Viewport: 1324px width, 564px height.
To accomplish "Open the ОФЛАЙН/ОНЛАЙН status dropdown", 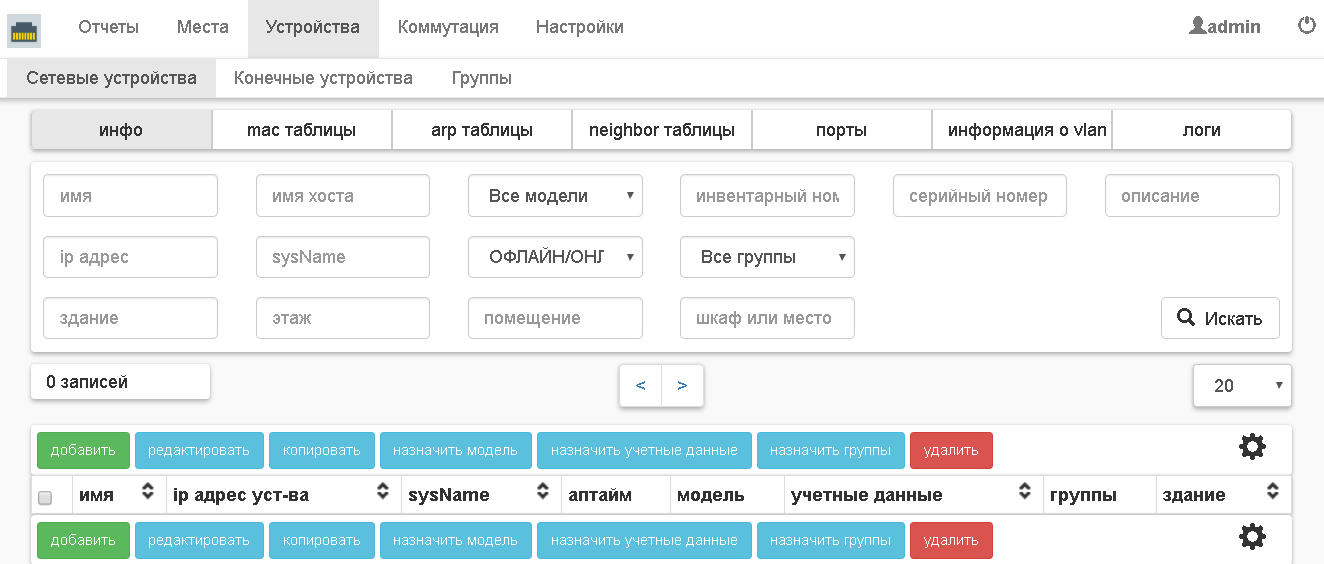I will [555, 257].
